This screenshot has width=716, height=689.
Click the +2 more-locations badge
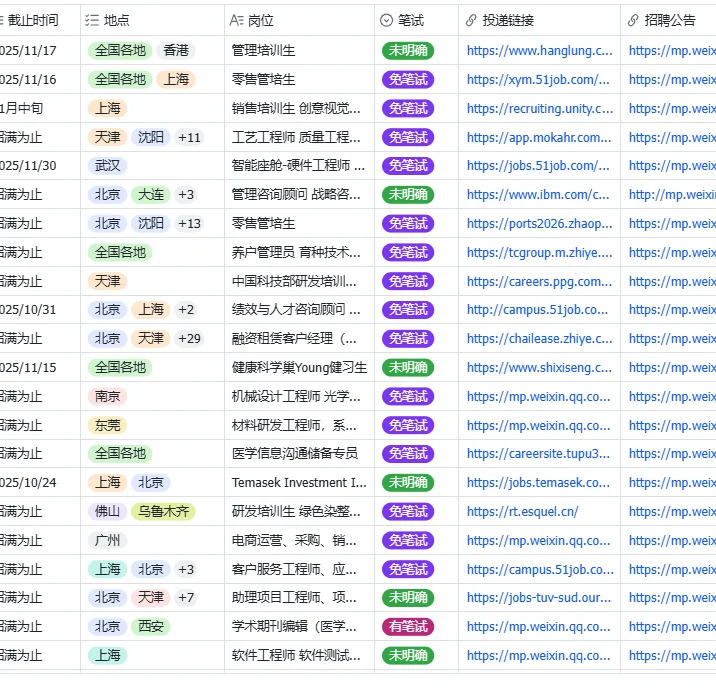coord(186,310)
